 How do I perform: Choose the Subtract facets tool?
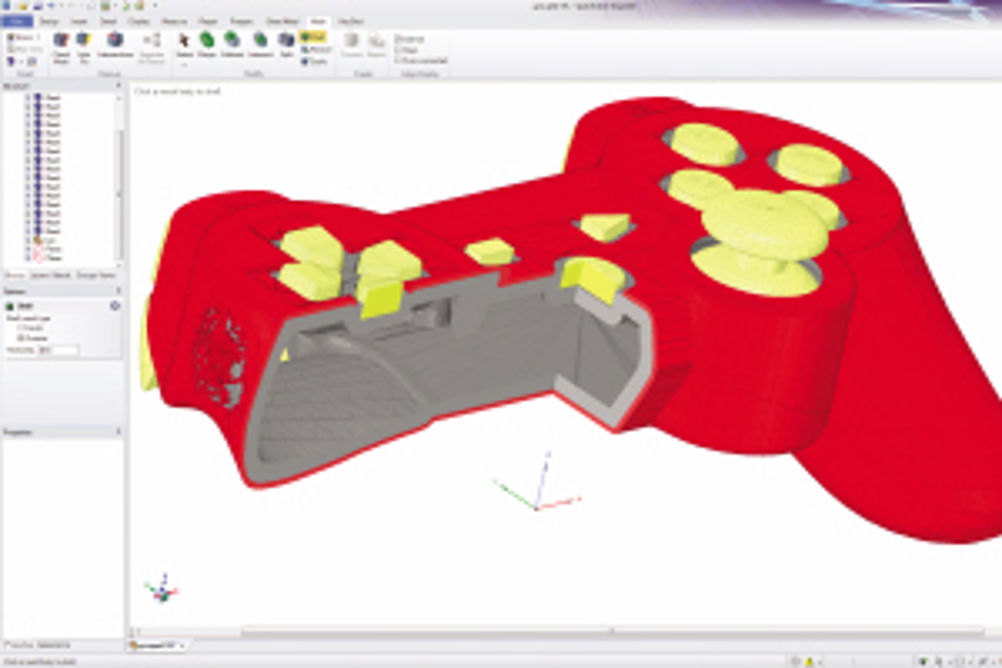232,46
